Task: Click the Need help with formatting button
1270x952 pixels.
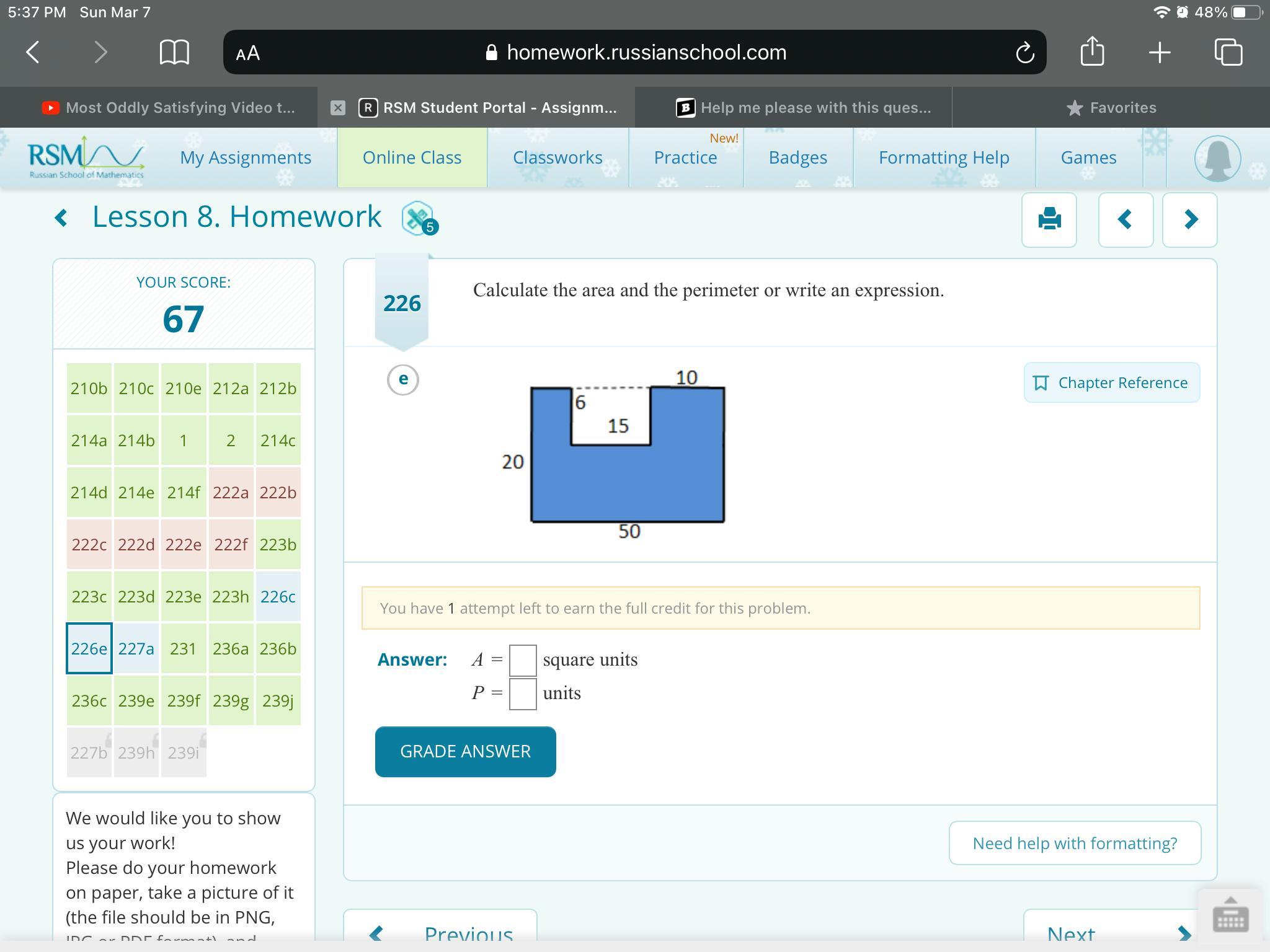Action: click(x=1074, y=843)
